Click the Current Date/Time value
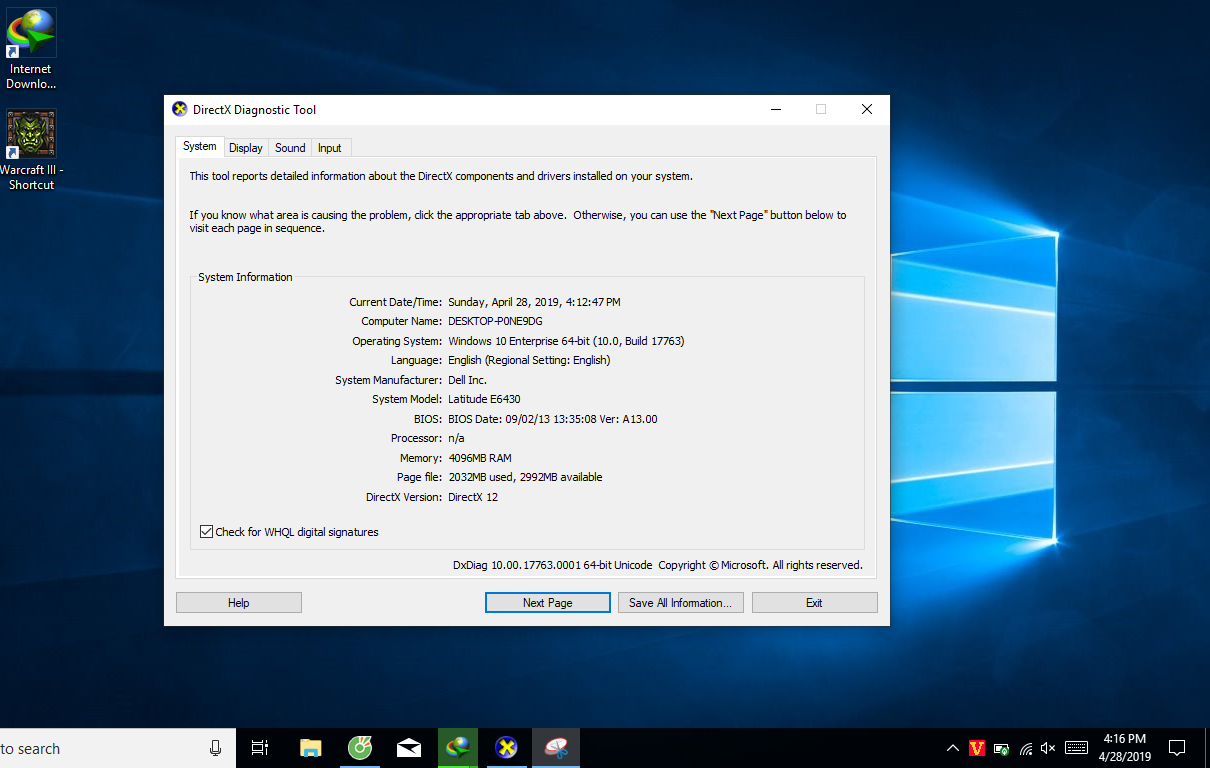 point(534,302)
